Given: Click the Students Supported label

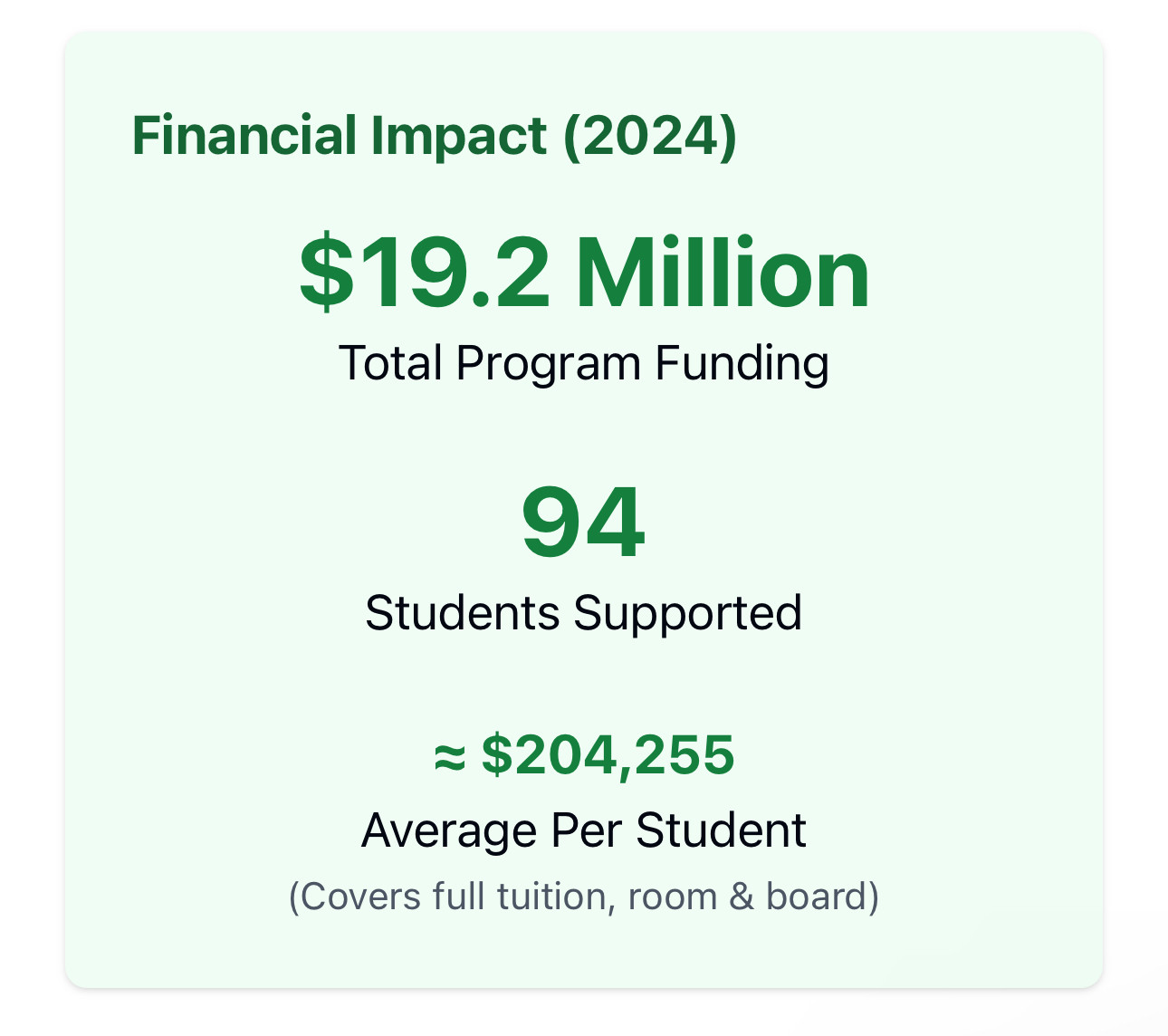Looking at the screenshot, I should 584,613.
